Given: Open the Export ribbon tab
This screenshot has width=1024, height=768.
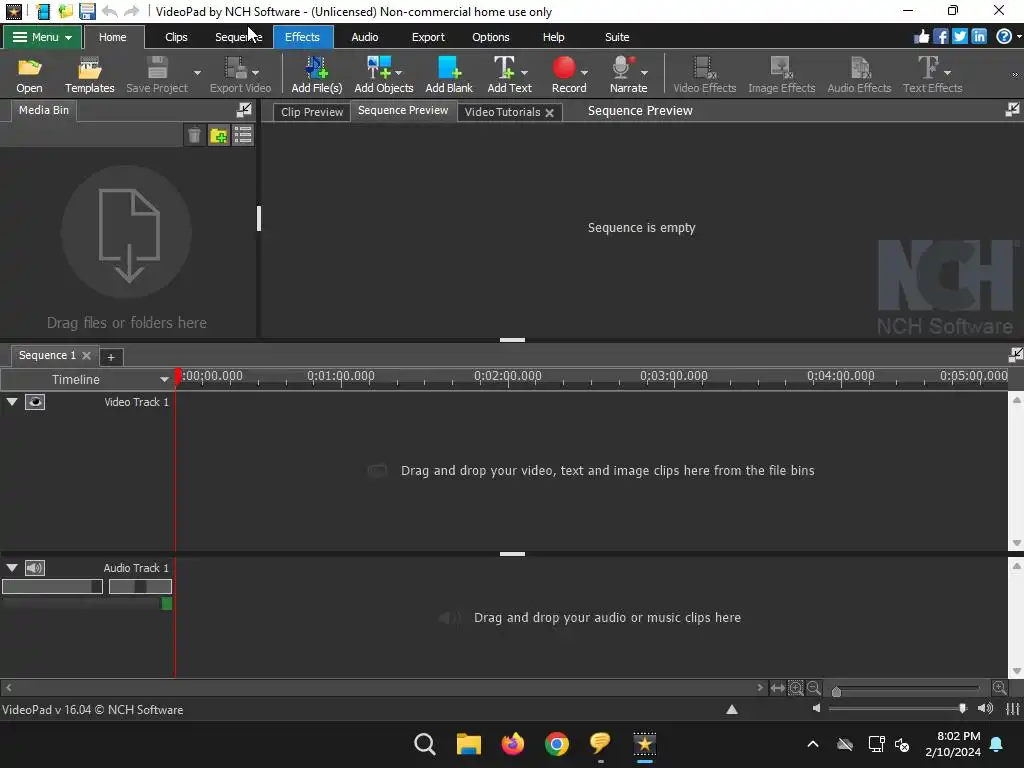Looking at the screenshot, I should [428, 37].
